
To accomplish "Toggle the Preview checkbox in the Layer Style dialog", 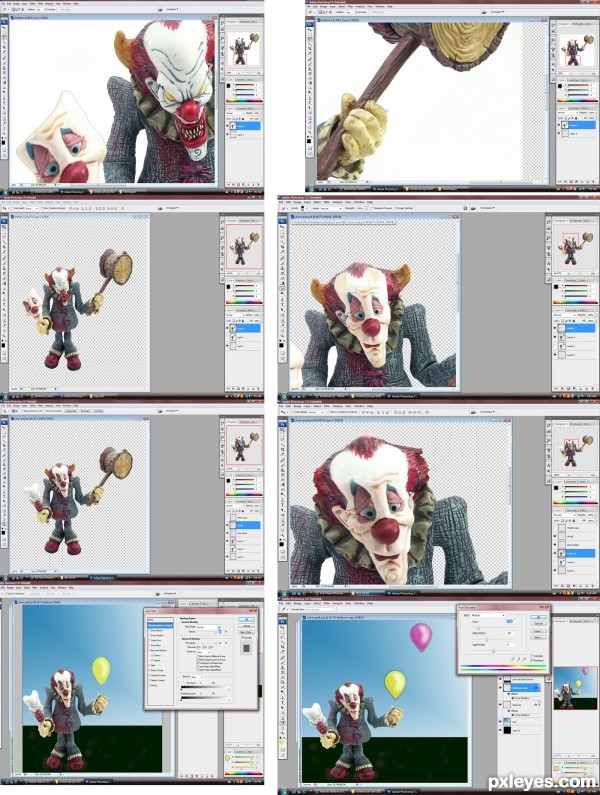I will [x=242, y=637].
